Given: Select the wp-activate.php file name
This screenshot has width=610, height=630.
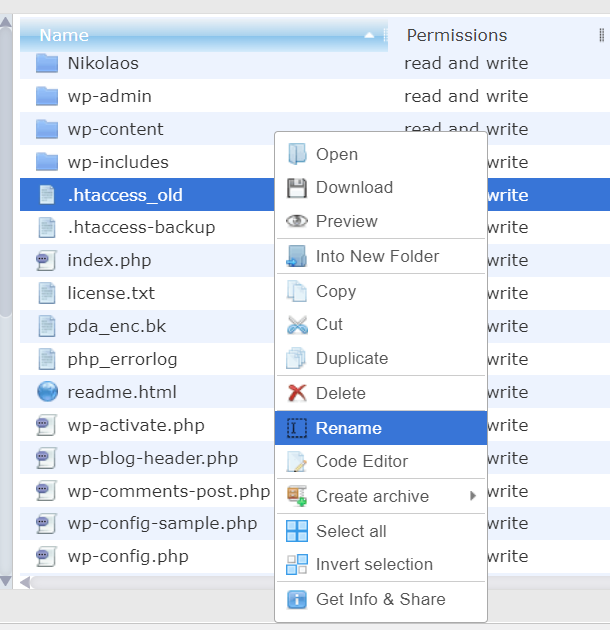Looking at the screenshot, I should [136, 425].
